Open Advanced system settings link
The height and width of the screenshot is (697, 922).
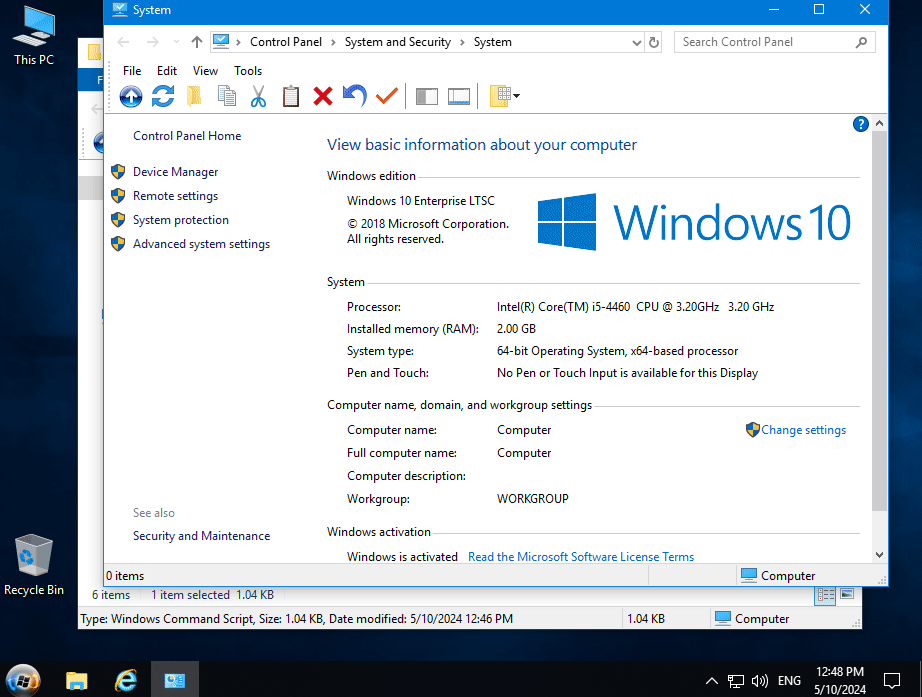(x=201, y=244)
